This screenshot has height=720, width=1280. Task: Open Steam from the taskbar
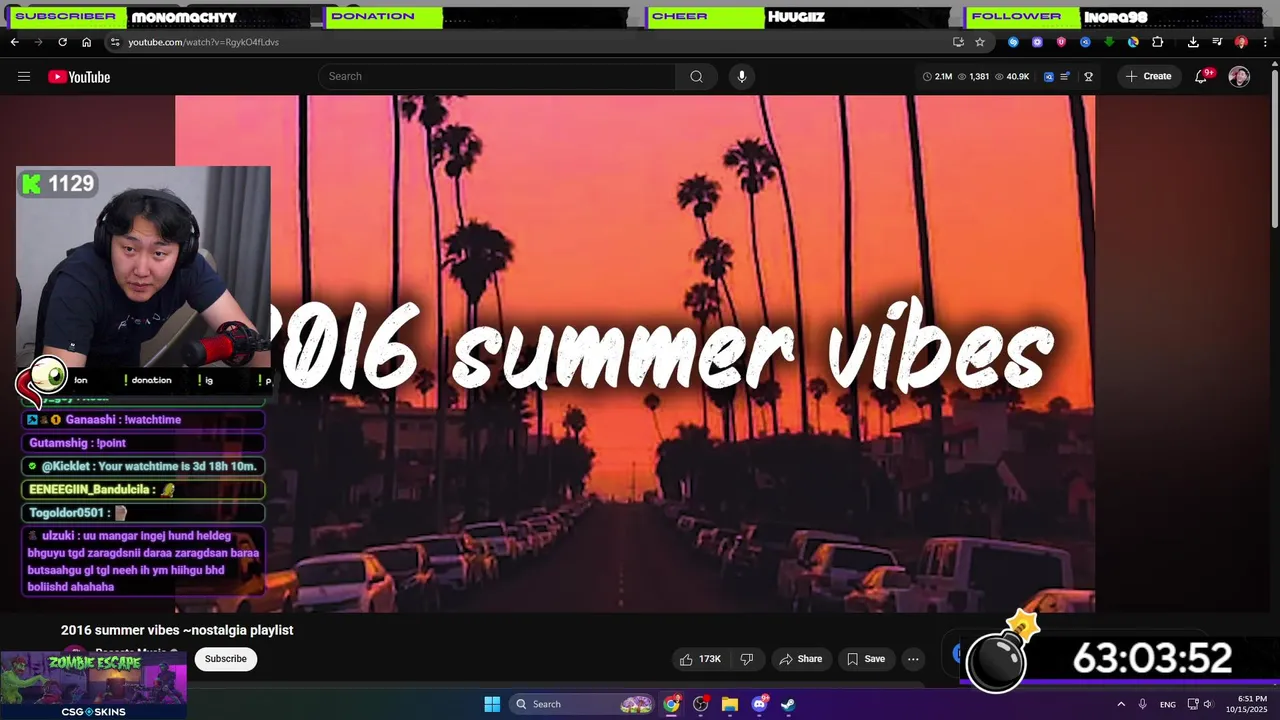[788, 704]
